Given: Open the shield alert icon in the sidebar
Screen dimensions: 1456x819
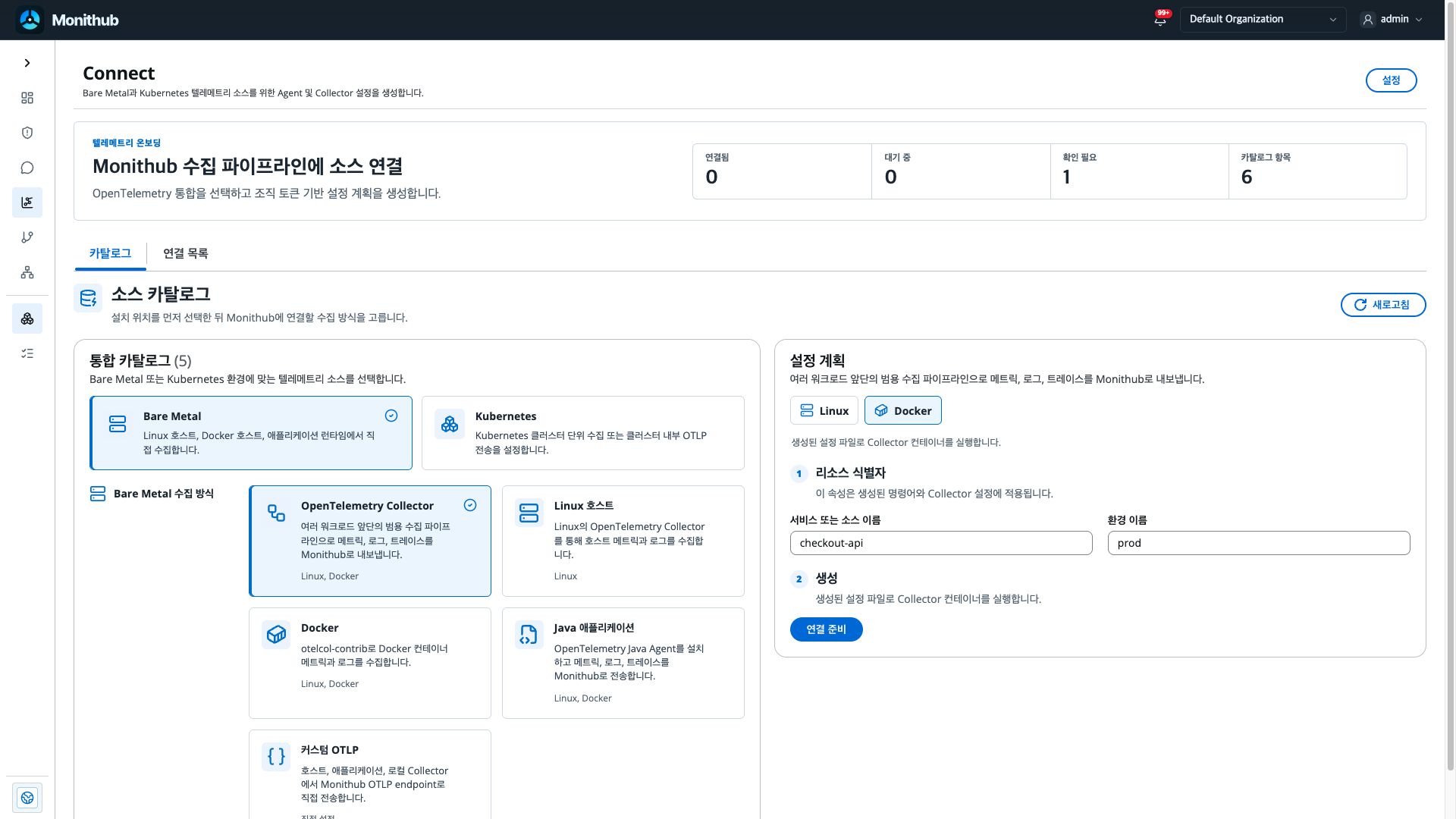Looking at the screenshot, I should click(27, 133).
